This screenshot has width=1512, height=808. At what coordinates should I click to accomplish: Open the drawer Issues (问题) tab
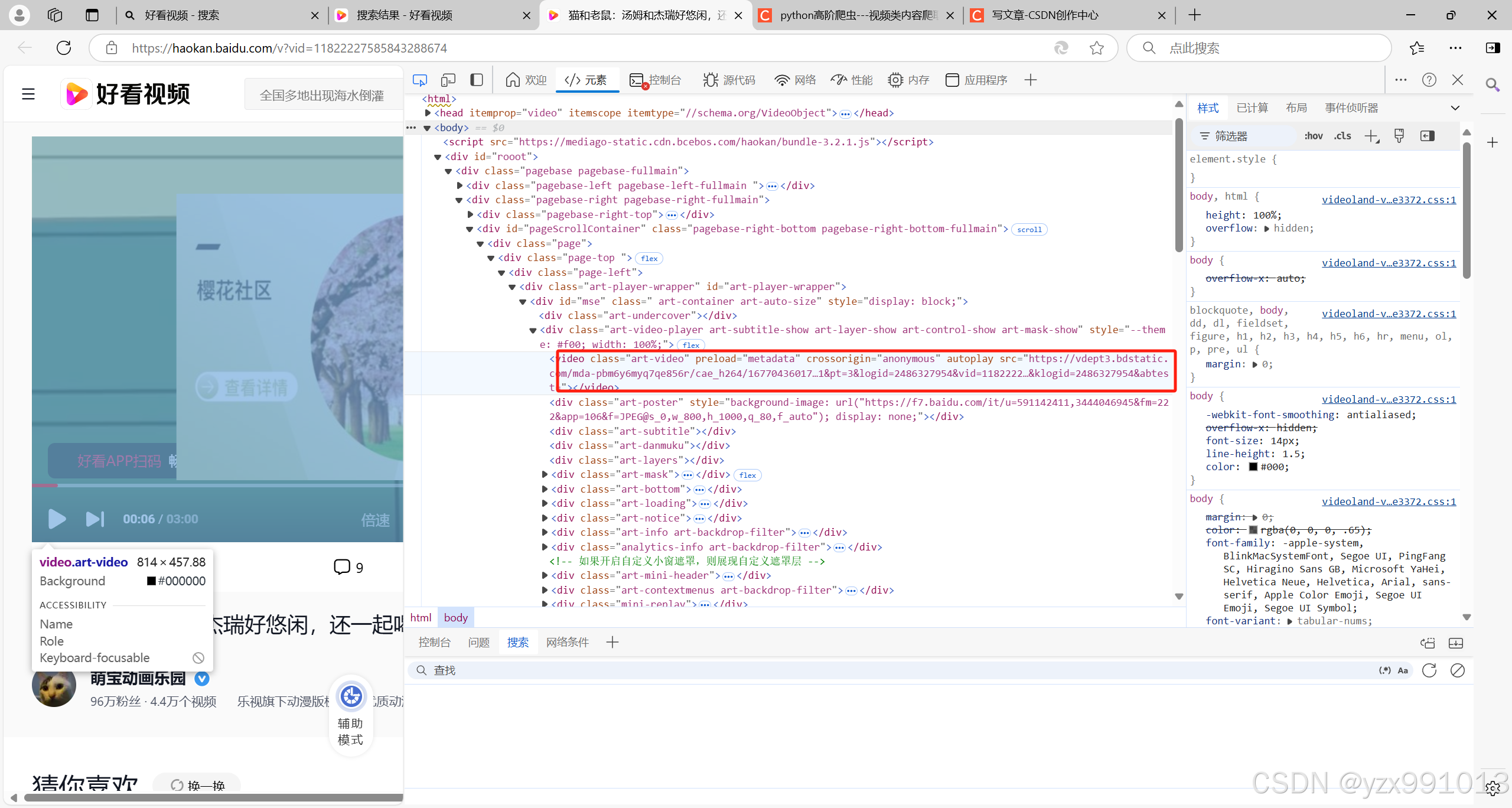479,642
